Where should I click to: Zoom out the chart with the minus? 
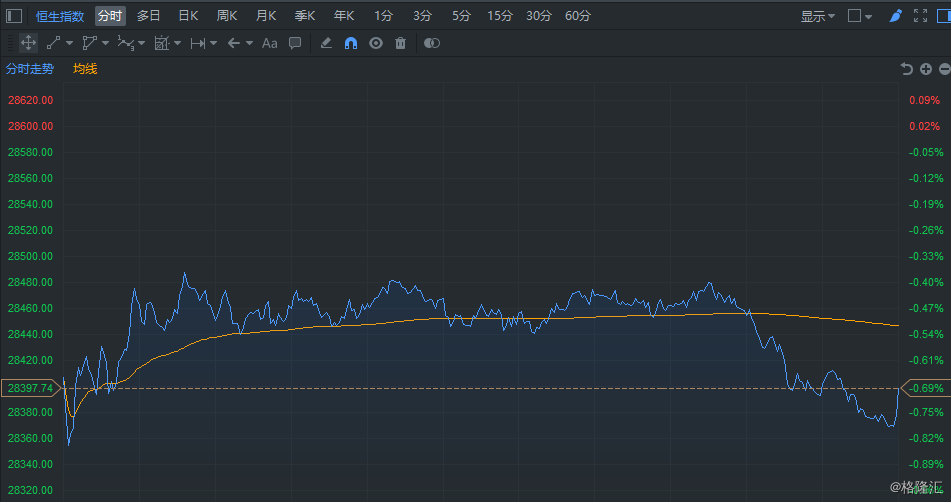click(x=944, y=69)
